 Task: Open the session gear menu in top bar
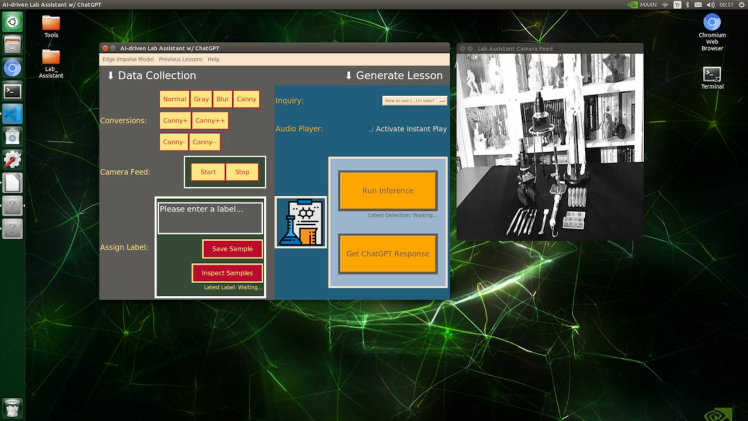(742, 4)
